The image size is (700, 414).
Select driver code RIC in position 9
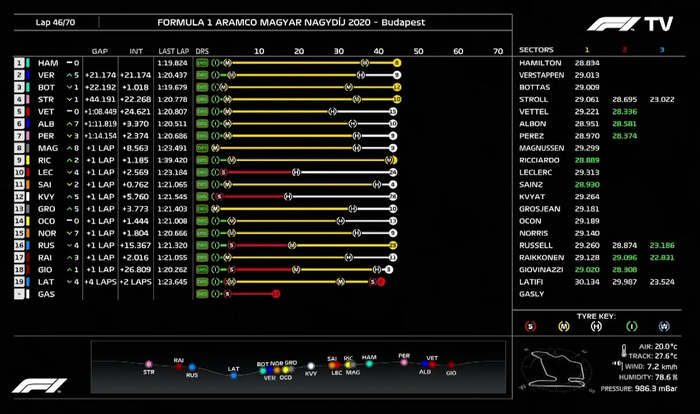[x=45, y=159]
